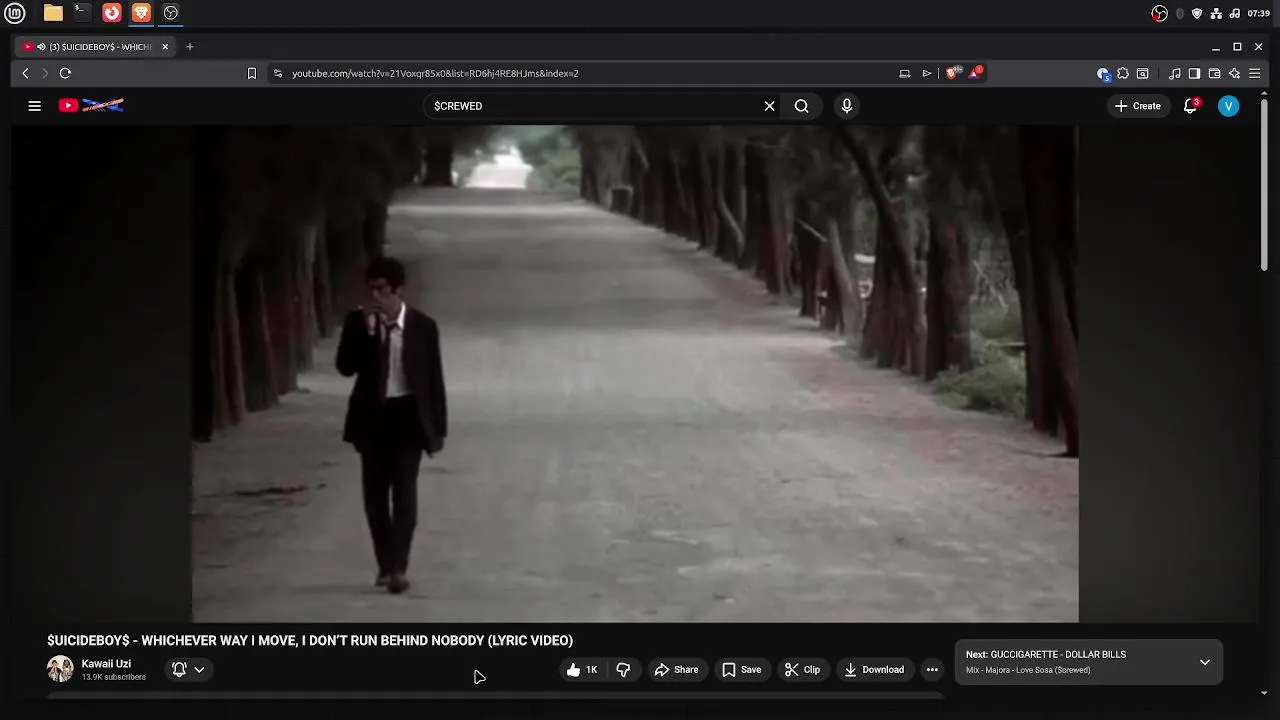Download the video
Image resolution: width=1280 pixels, height=720 pixels.
874,670
